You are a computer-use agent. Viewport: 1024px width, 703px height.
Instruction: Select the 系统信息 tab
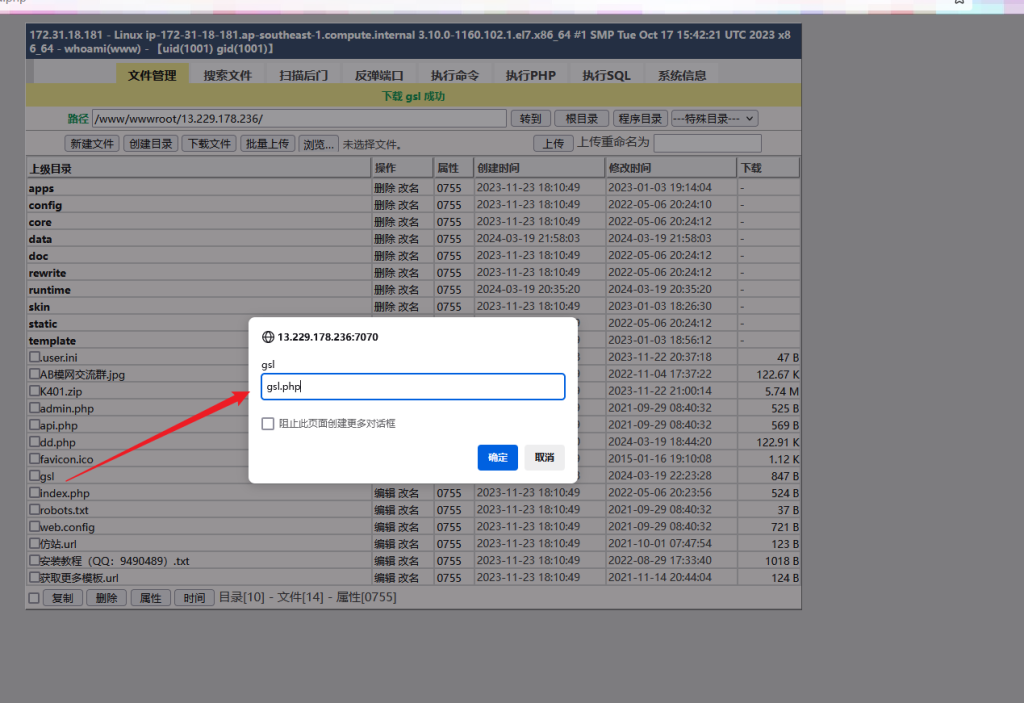(681, 75)
